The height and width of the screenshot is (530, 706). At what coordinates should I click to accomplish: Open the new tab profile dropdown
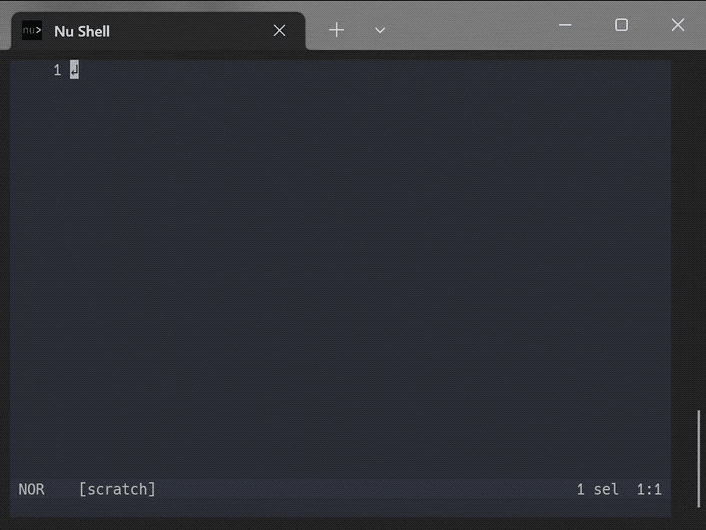[380, 31]
